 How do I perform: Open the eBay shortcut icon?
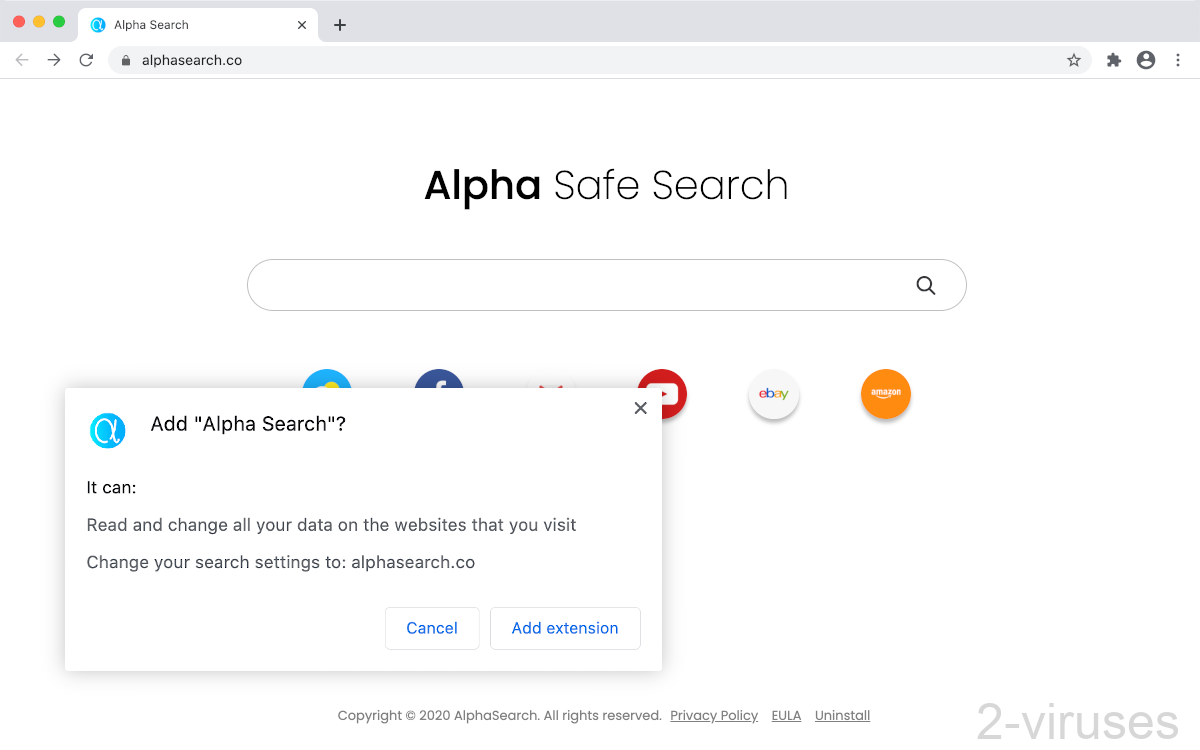tap(774, 395)
